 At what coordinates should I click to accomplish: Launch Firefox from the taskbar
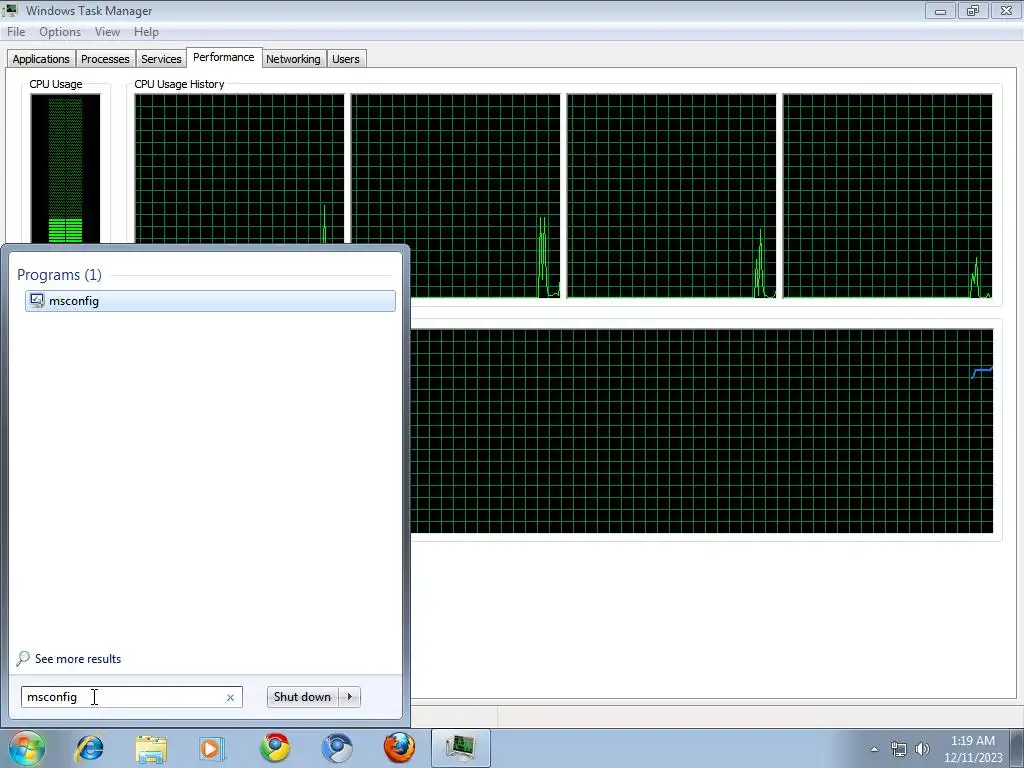click(399, 748)
